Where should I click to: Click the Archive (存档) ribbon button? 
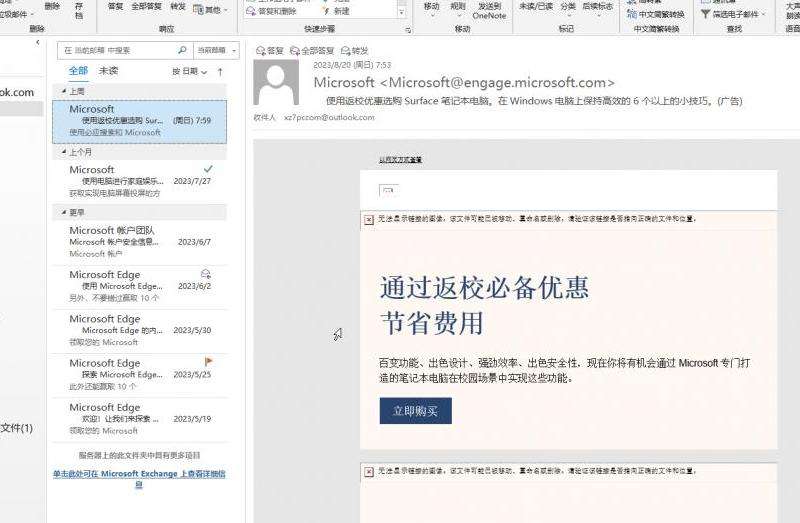click(79, 10)
